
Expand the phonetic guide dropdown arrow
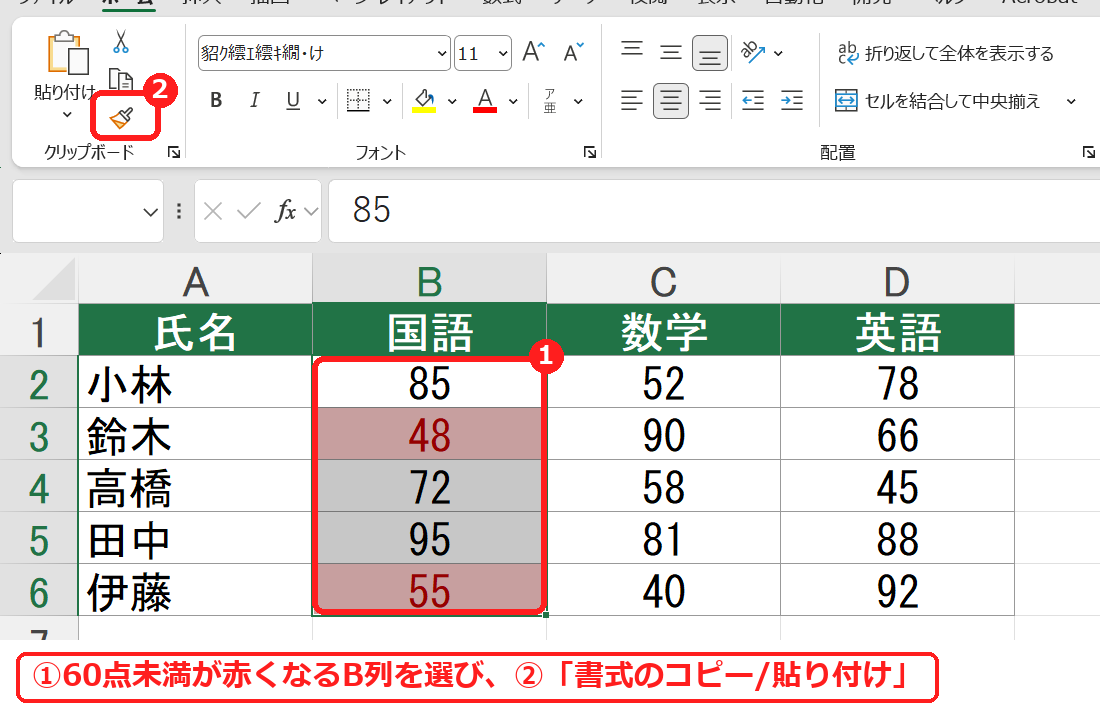click(578, 102)
